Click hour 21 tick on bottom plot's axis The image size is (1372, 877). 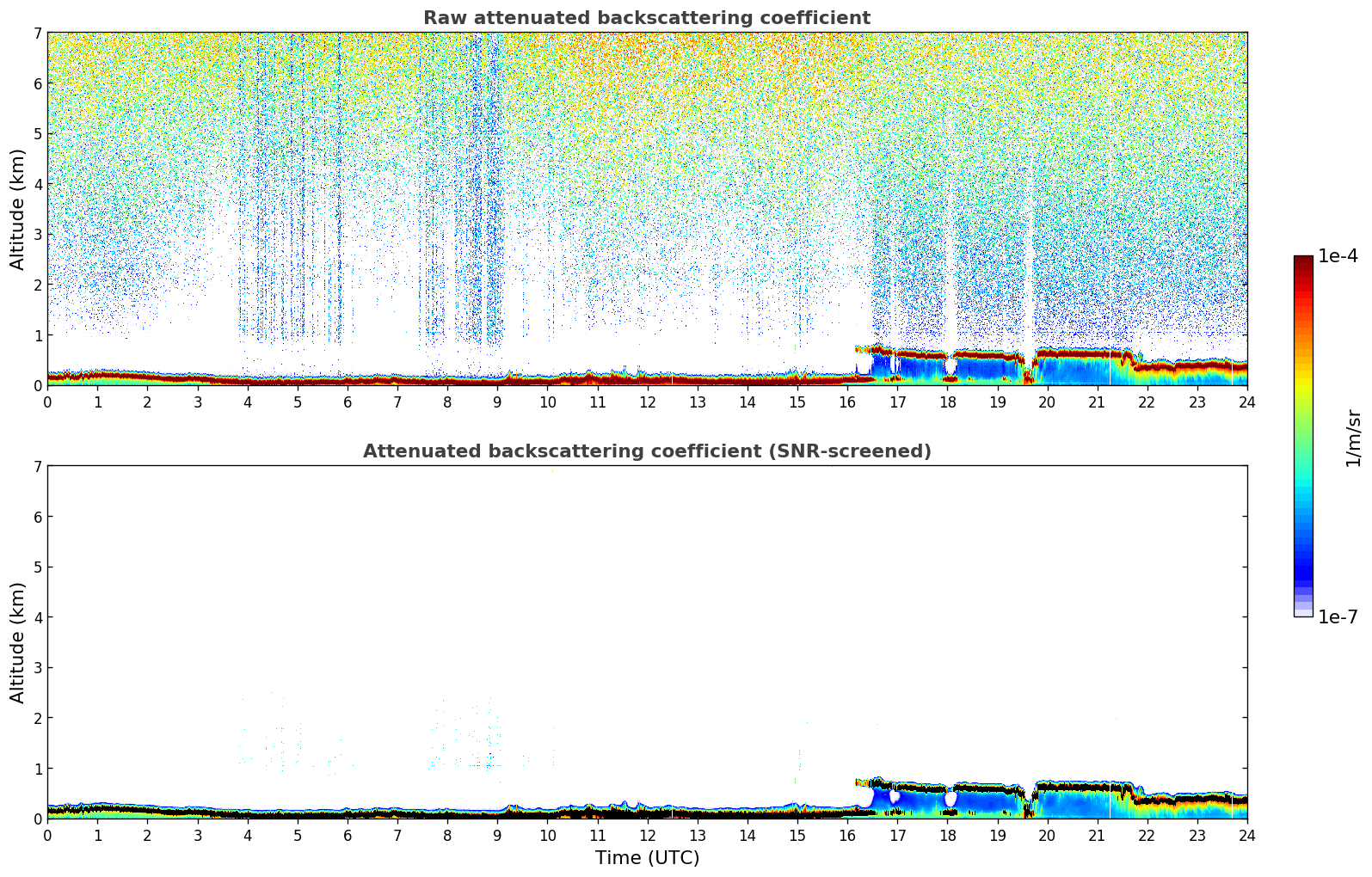pos(1097,835)
